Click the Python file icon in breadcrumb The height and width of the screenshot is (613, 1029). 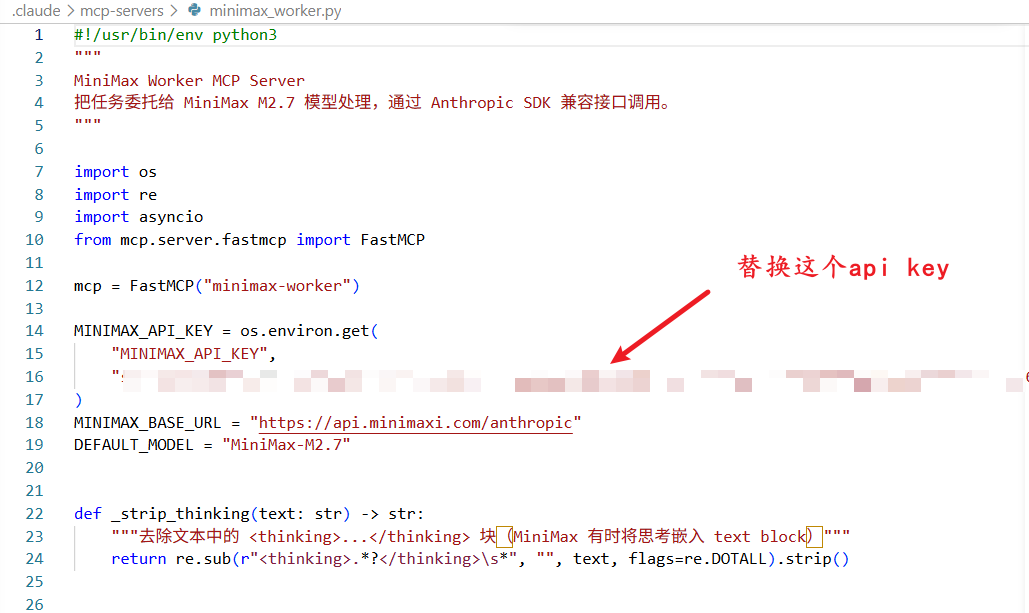click(x=194, y=10)
